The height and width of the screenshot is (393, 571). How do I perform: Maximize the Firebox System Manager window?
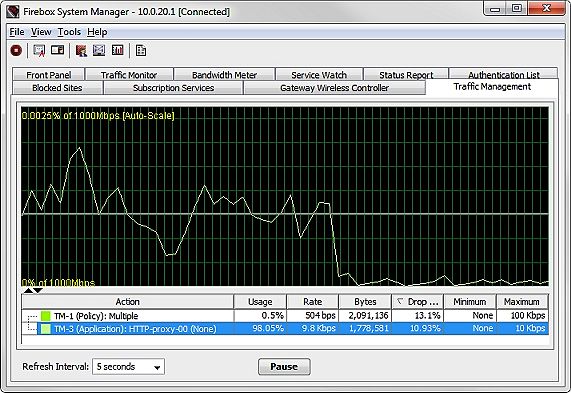pos(516,8)
